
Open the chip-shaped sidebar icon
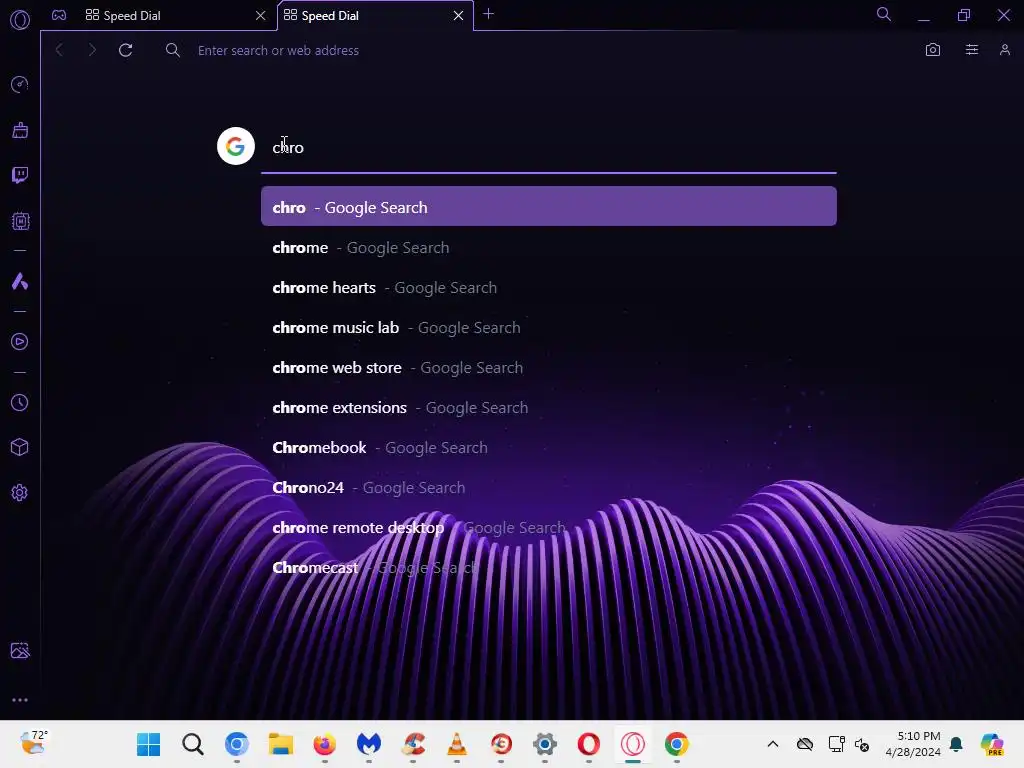point(20,221)
